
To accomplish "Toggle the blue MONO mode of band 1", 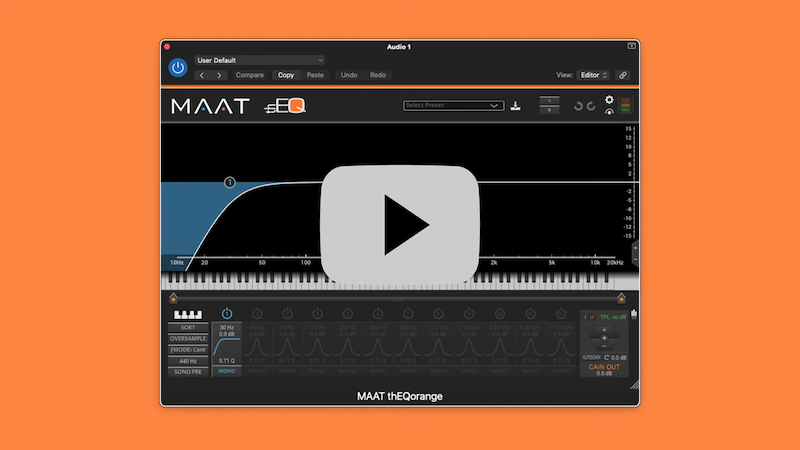I will [227, 371].
